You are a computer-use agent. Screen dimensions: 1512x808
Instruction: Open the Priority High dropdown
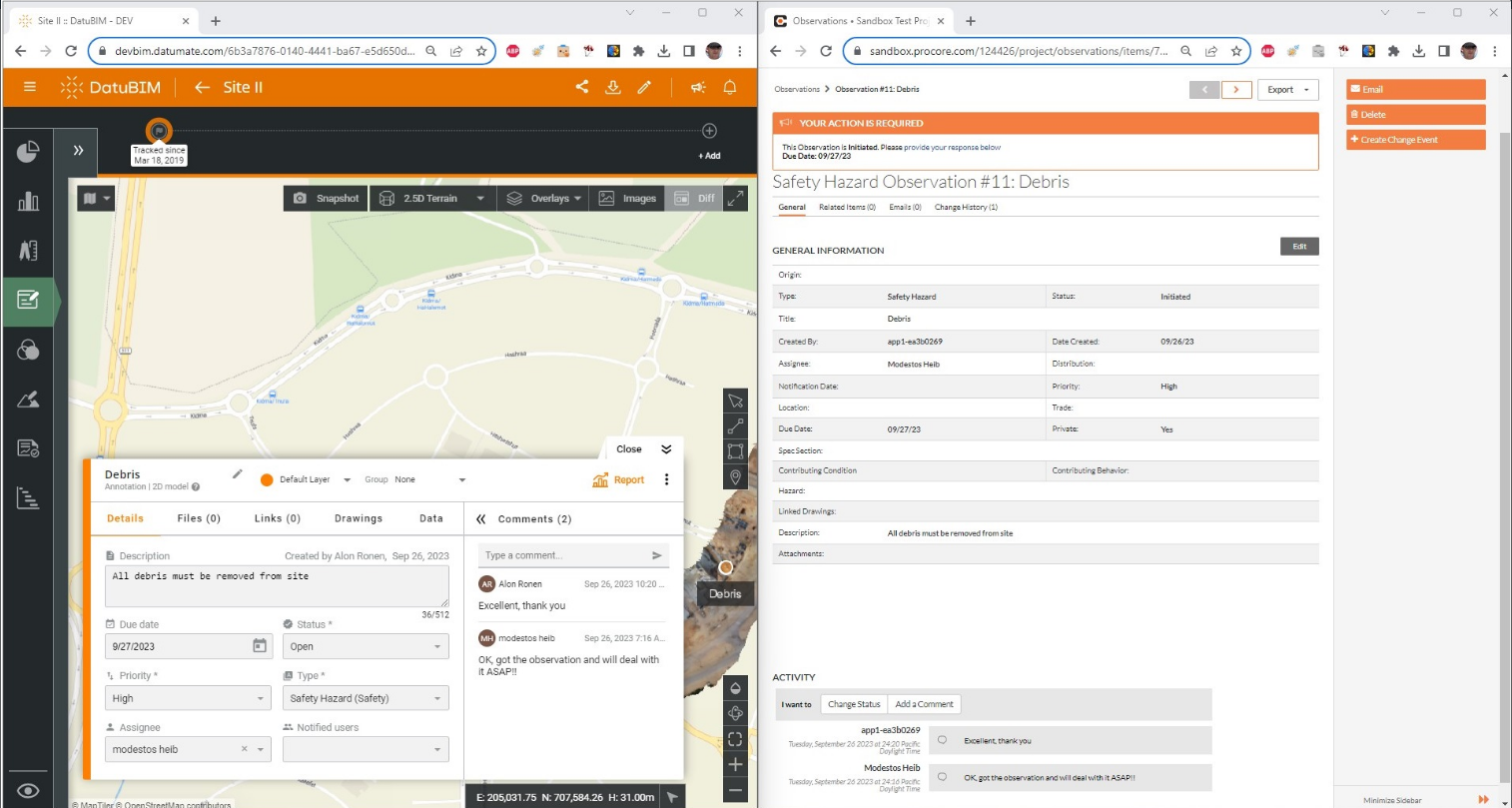click(188, 698)
